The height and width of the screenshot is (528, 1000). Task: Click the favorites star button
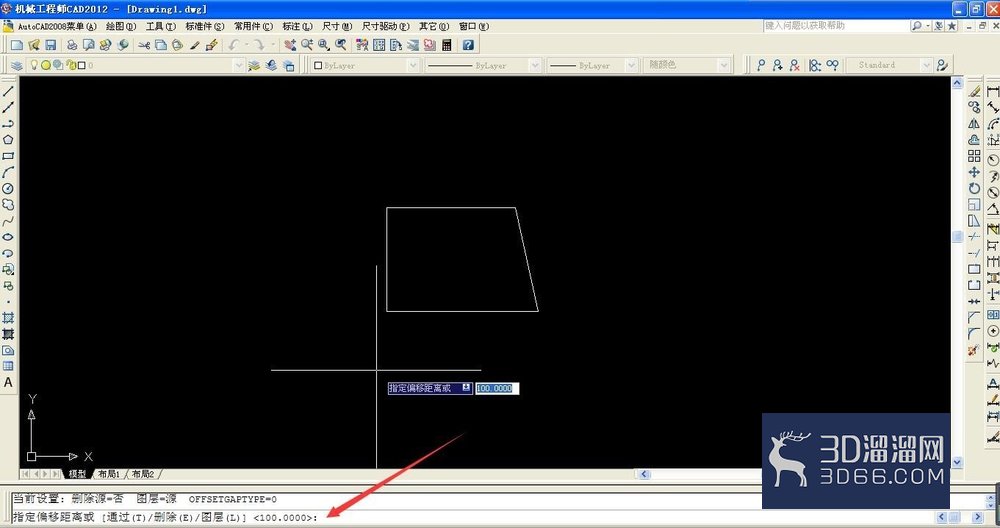[x=952, y=26]
